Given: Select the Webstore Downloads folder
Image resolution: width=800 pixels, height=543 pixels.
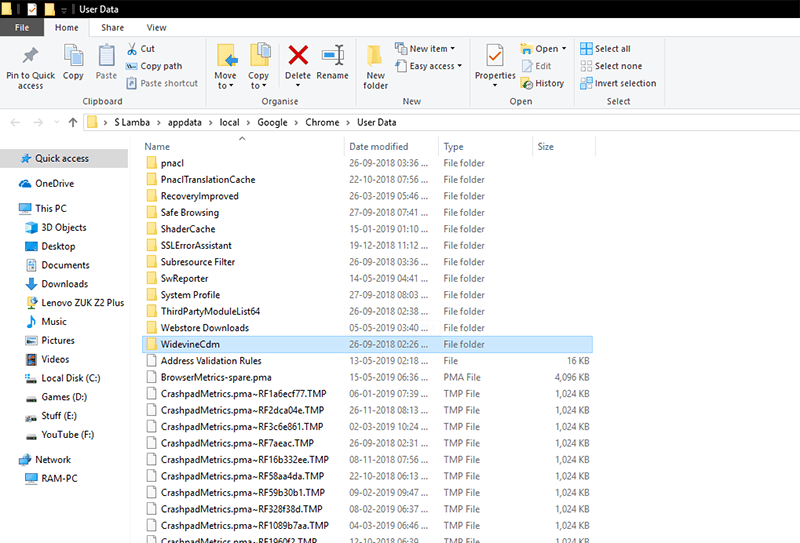Looking at the screenshot, I should [367, 328].
